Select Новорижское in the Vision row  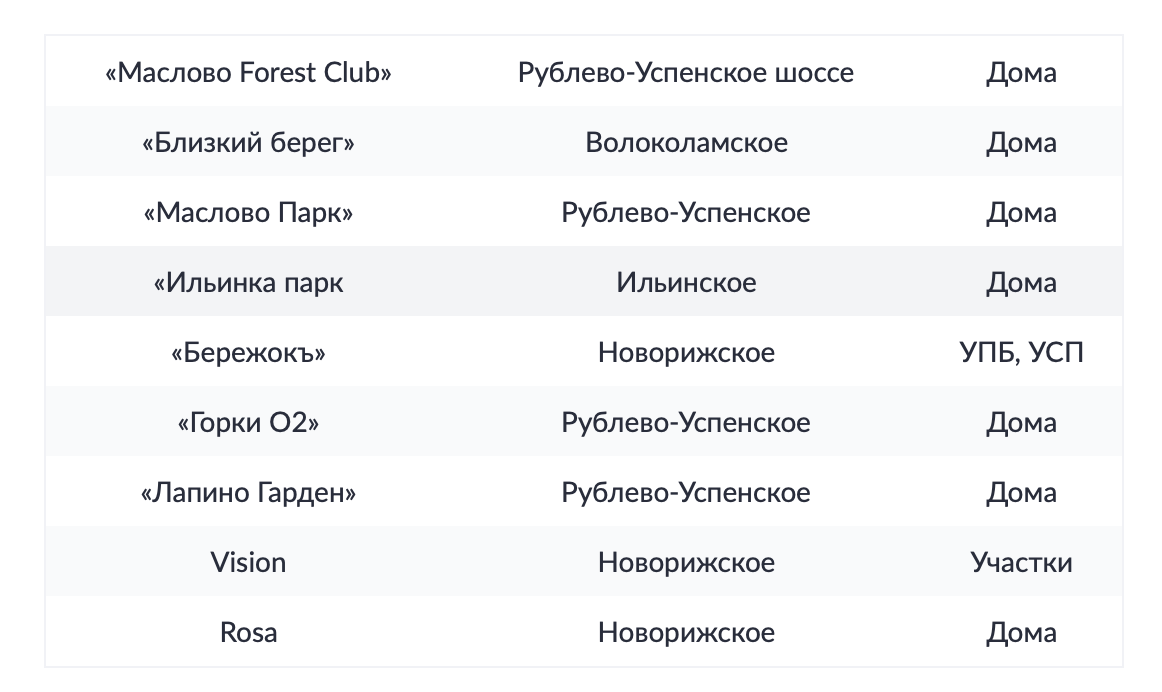tap(686, 563)
